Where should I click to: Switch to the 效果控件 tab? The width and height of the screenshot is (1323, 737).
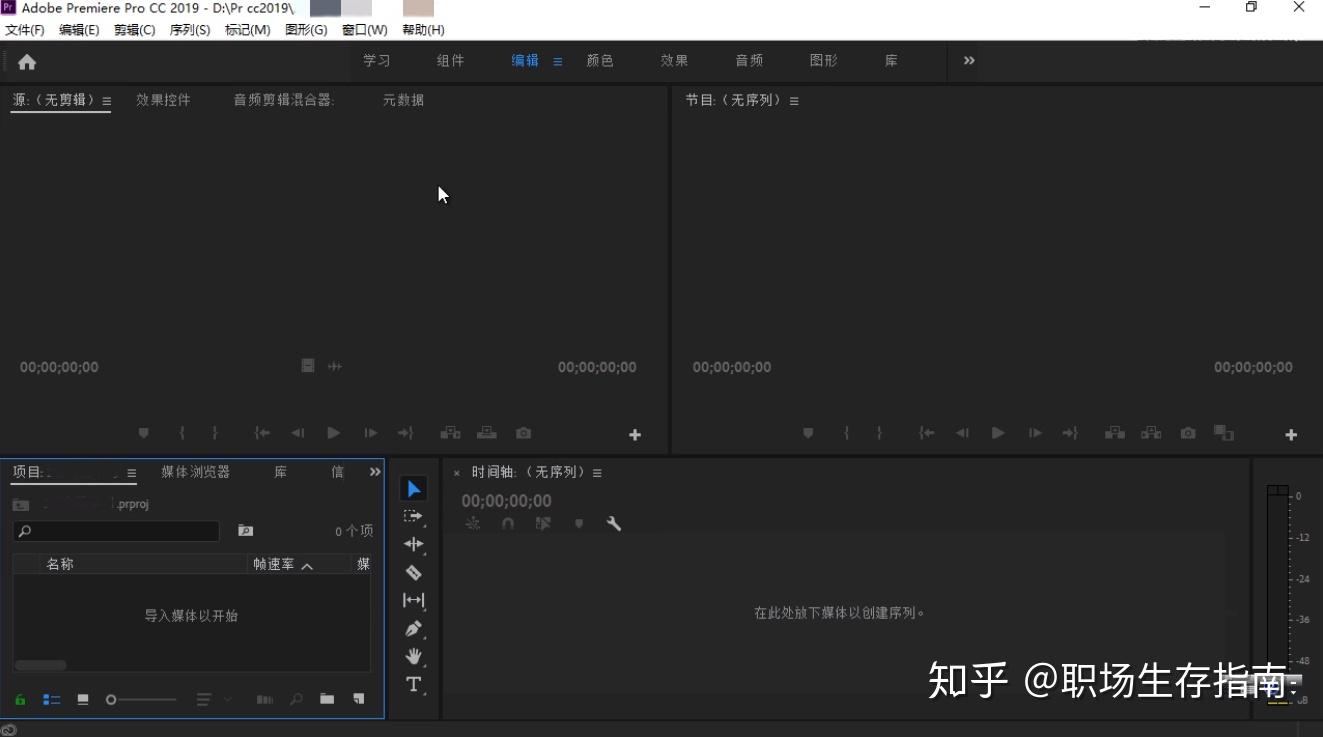[163, 100]
